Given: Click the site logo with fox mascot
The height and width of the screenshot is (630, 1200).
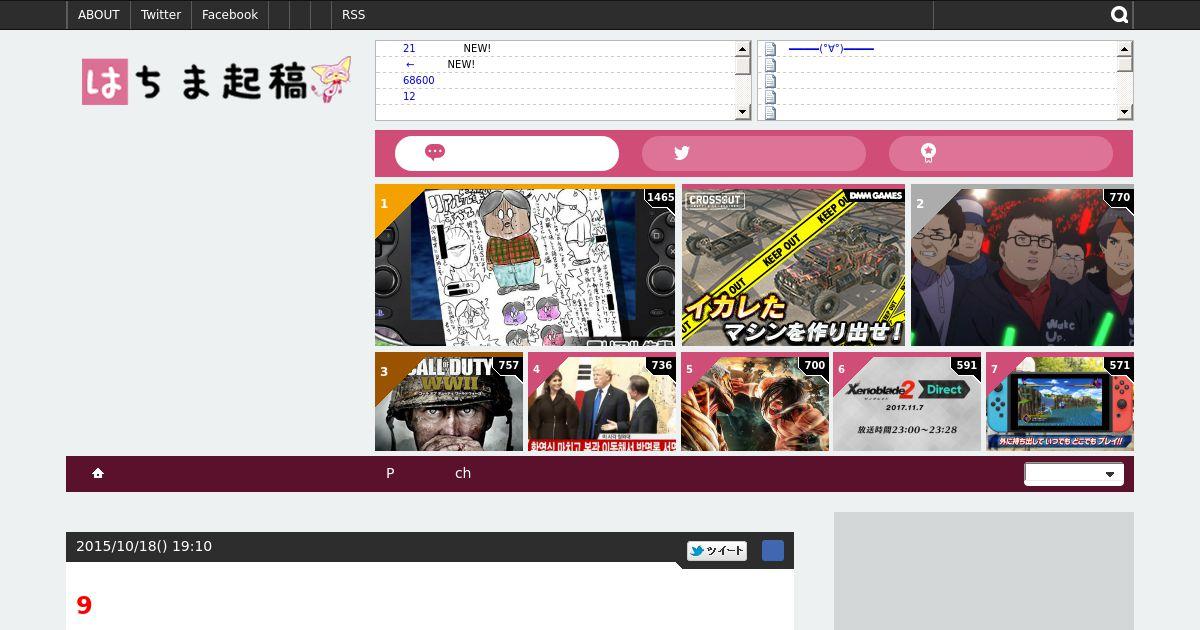Looking at the screenshot, I should pos(217,81).
